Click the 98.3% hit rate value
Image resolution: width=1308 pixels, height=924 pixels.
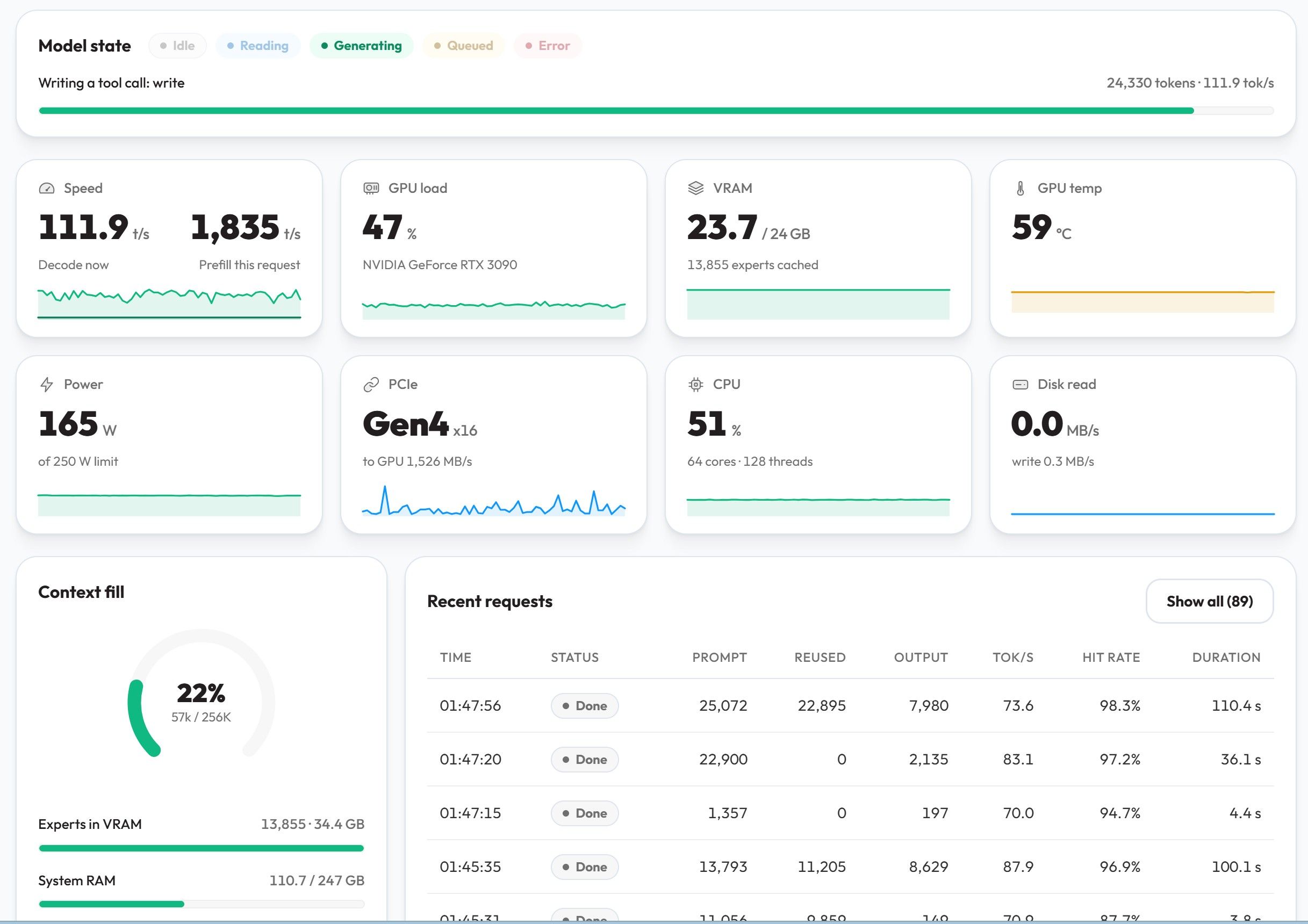coord(1119,706)
